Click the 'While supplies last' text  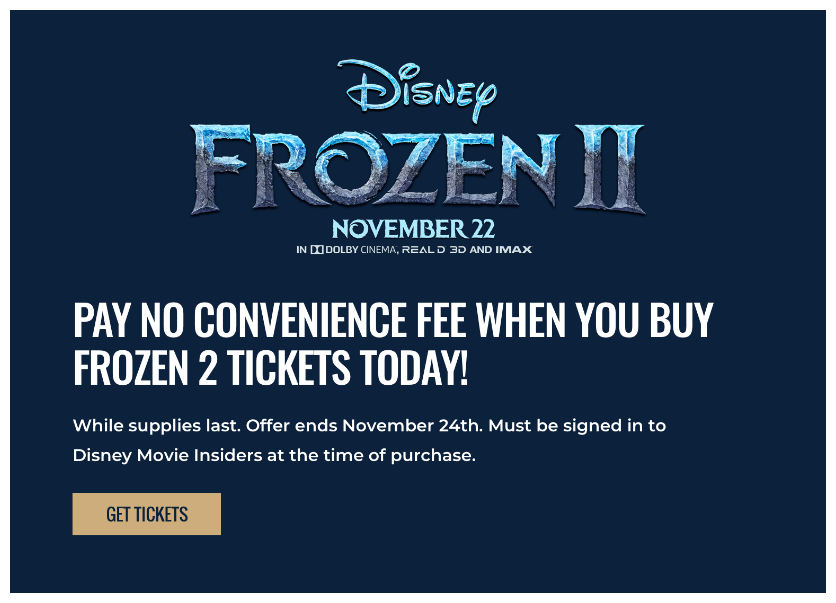[157, 426]
